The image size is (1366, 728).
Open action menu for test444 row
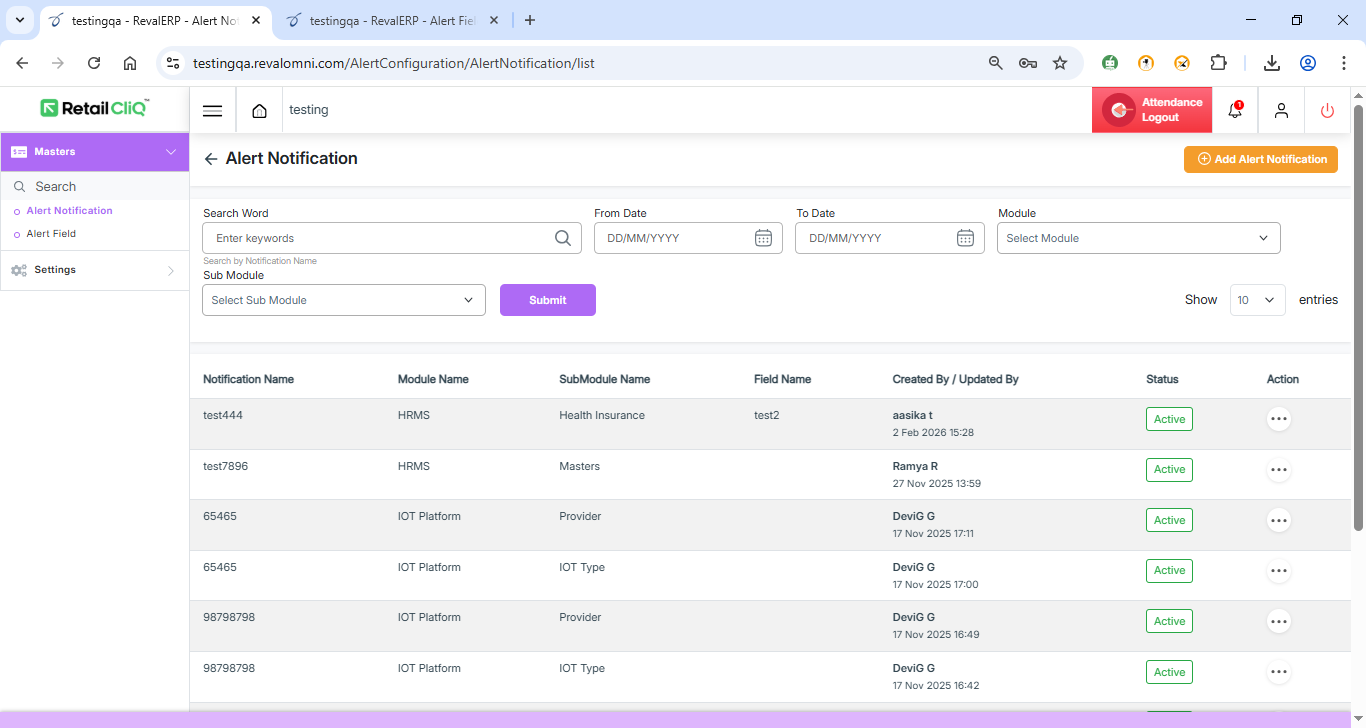1278,419
